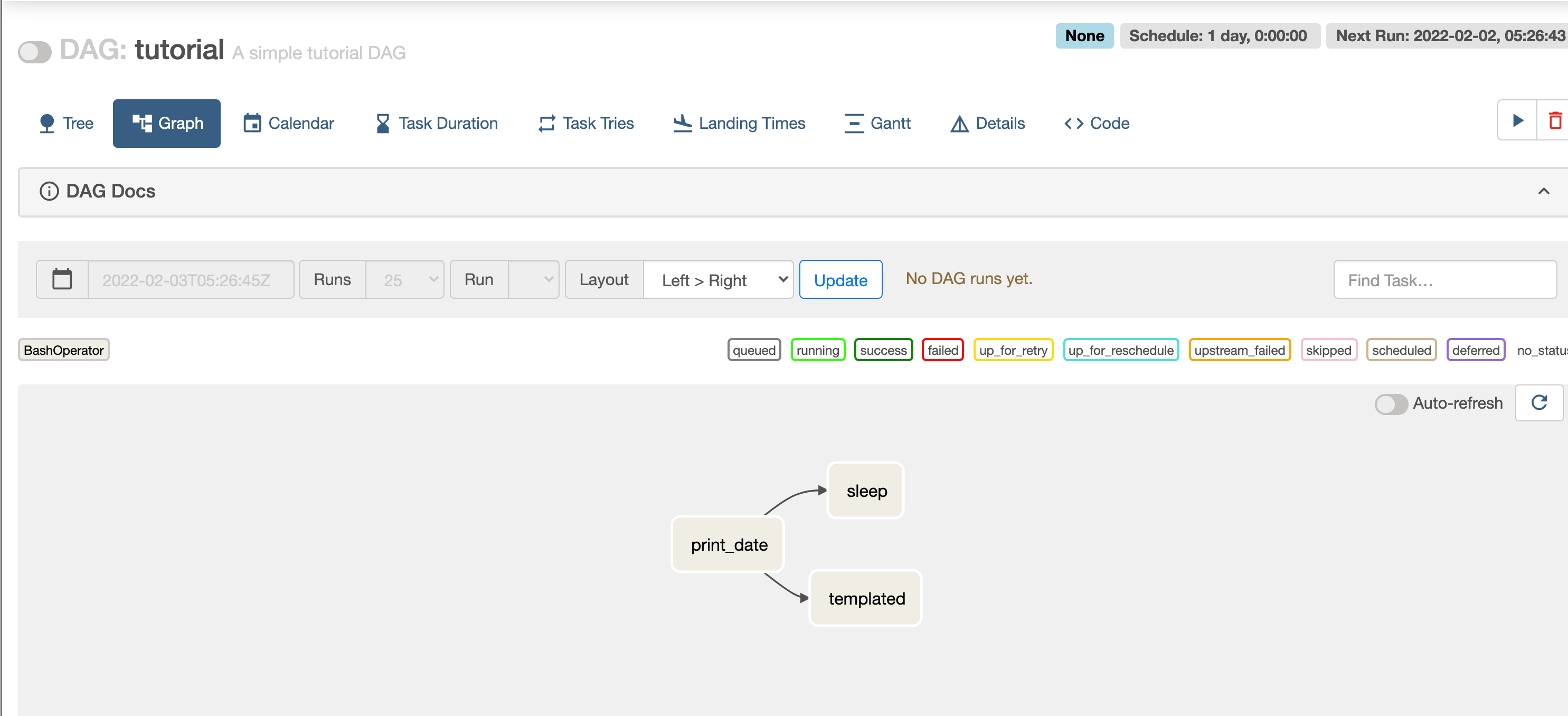Collapse the DAG Docs panel chevron
The image size is (1568, 716).
(1543, 191)
